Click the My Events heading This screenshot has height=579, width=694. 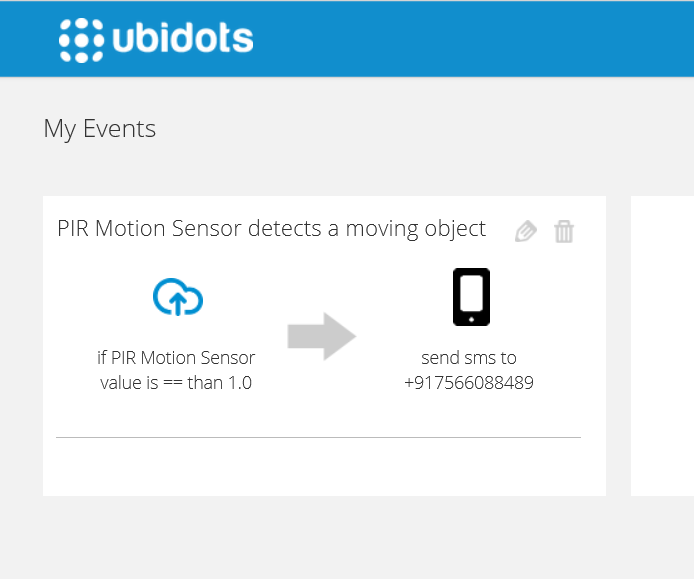tap(100, 129)
